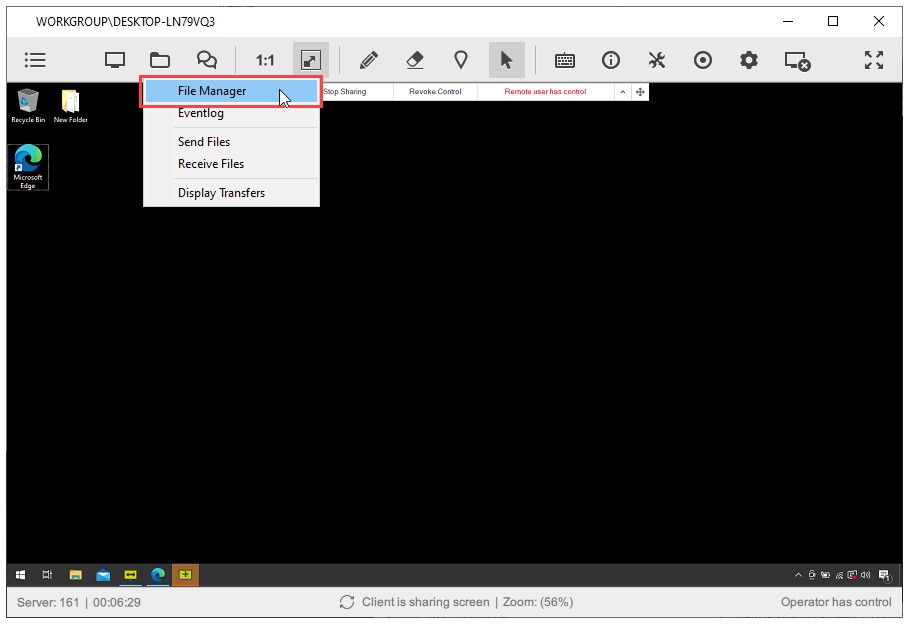Start session recording with the record icon
This screenshot has height=624, width=910.
pos(703,60)
